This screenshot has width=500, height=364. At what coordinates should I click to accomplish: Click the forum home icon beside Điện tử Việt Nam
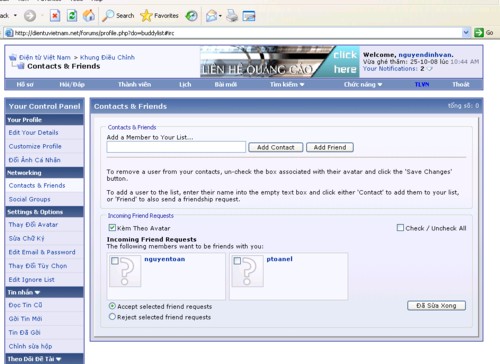pos(13,57)
